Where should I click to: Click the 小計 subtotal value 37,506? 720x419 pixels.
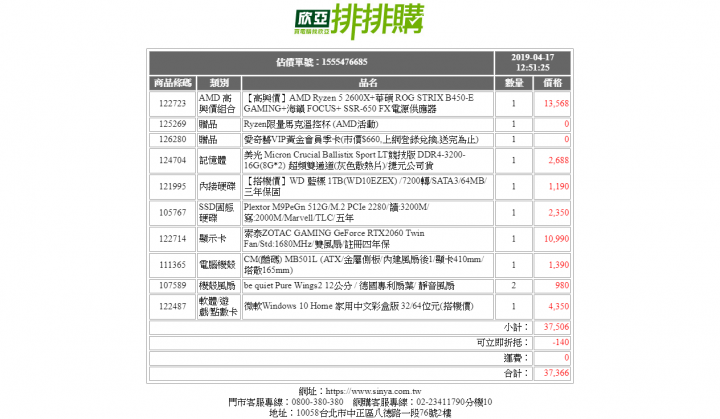point(556,327)
